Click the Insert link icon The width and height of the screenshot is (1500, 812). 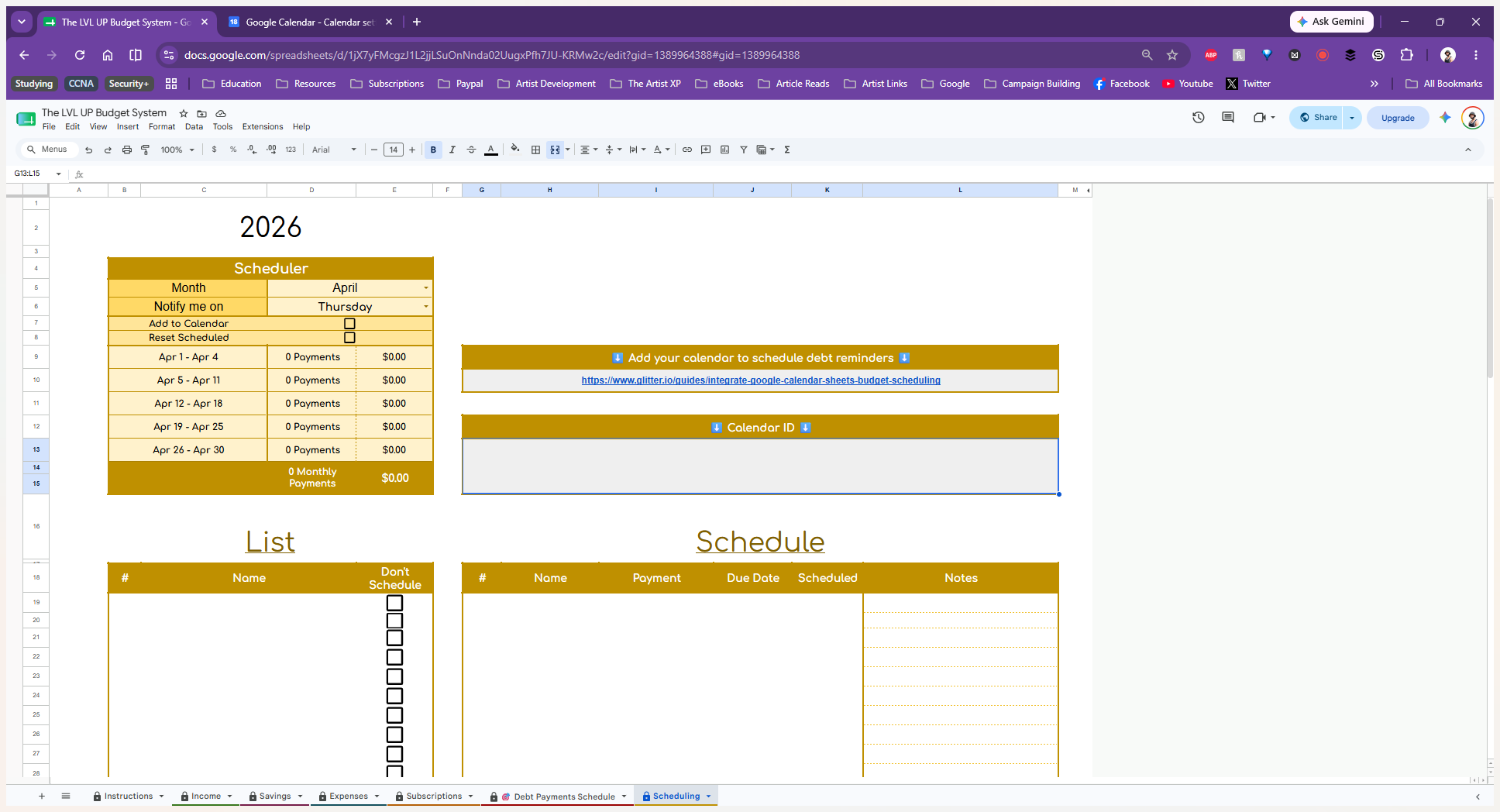[687, 150]
